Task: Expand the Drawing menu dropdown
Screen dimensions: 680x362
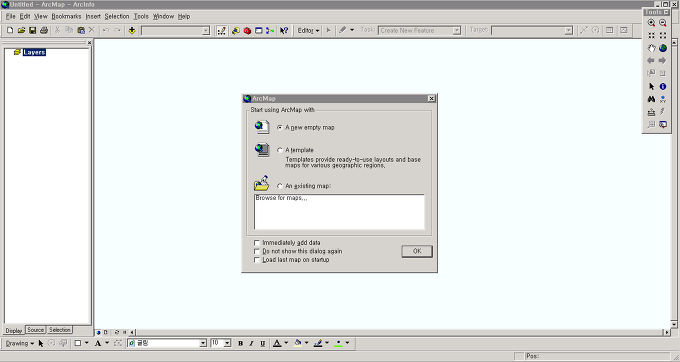Action: (20, 343)
